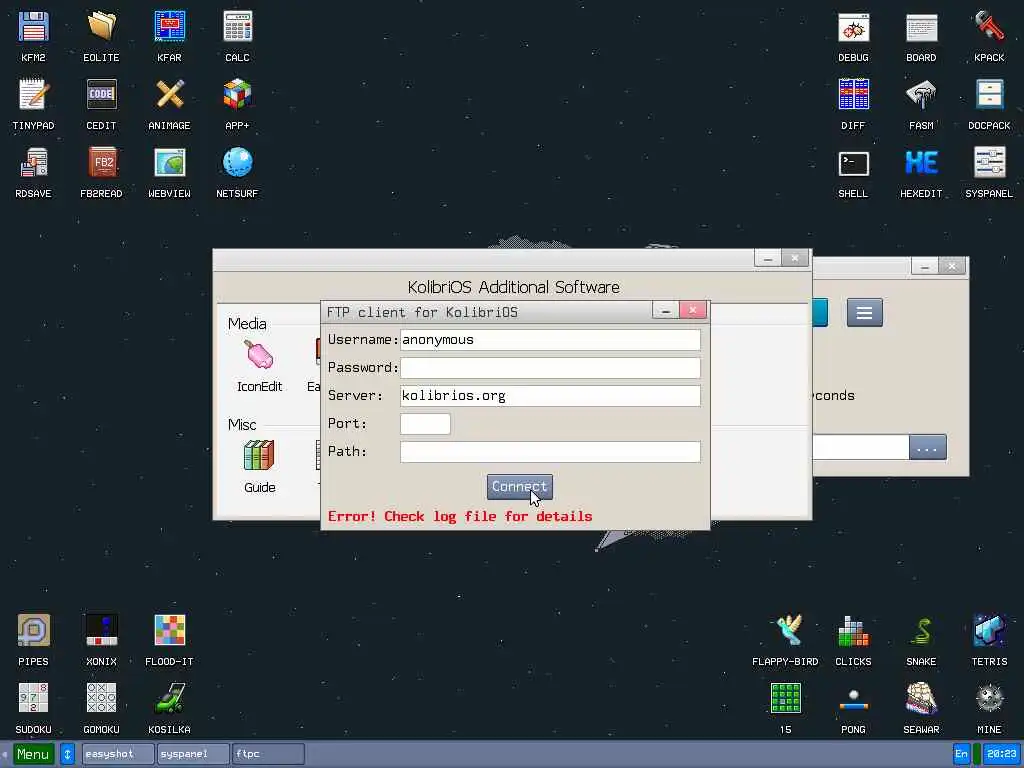
Task: Start the 15 puzzle game icon
Action: click(x=786, y=699)
